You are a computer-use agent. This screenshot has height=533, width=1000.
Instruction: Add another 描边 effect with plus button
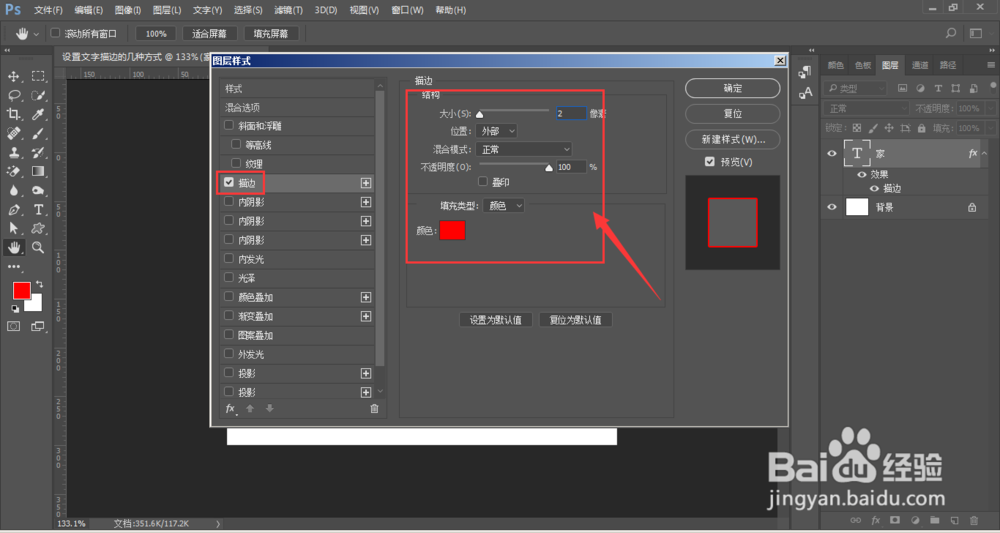[x=366, y=183]
